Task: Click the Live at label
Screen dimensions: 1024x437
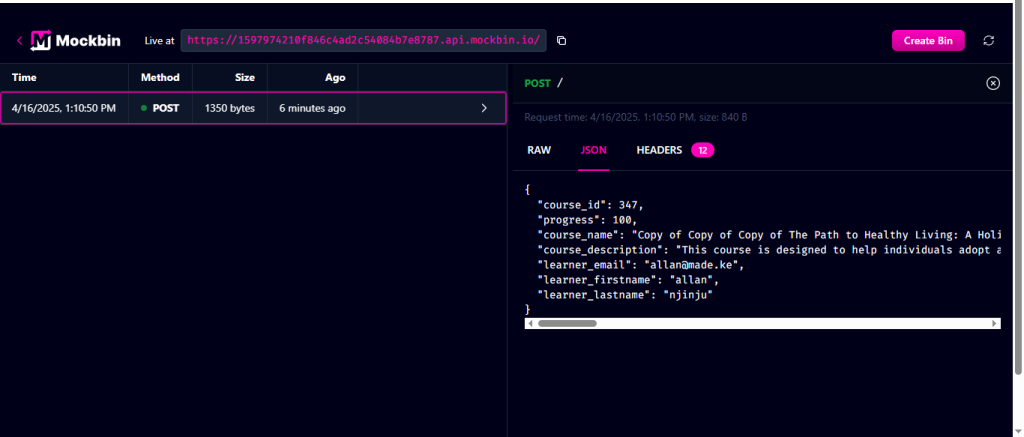Action: (159, 40)
